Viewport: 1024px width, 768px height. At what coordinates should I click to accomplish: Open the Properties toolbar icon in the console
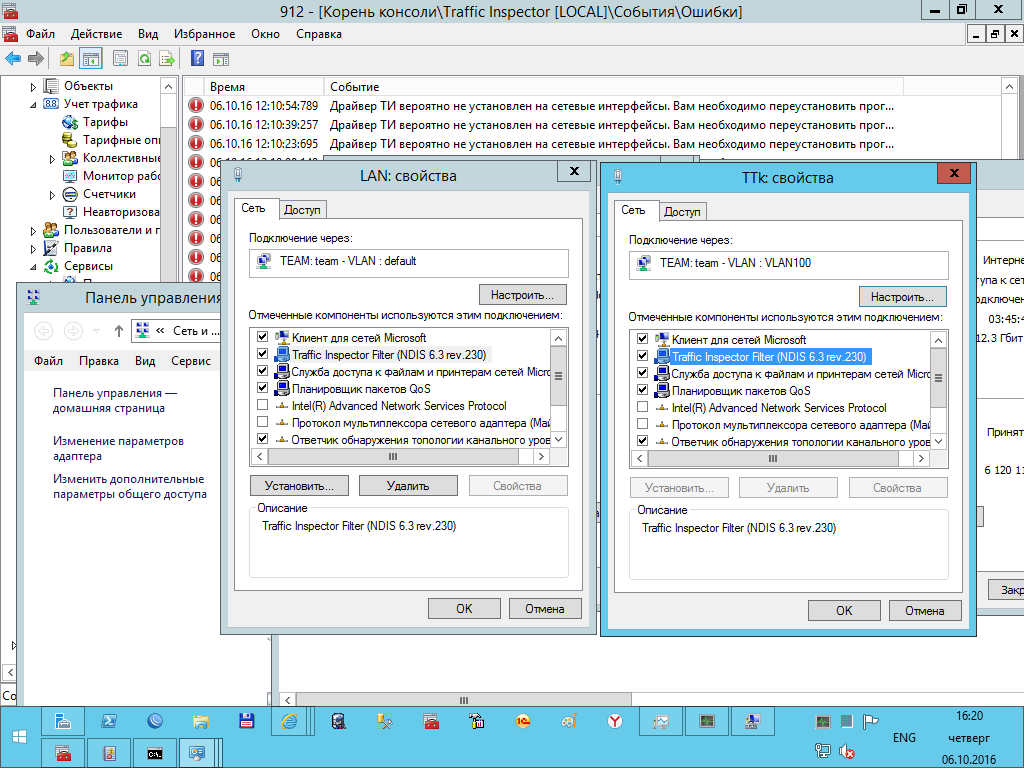pos(120,59)
